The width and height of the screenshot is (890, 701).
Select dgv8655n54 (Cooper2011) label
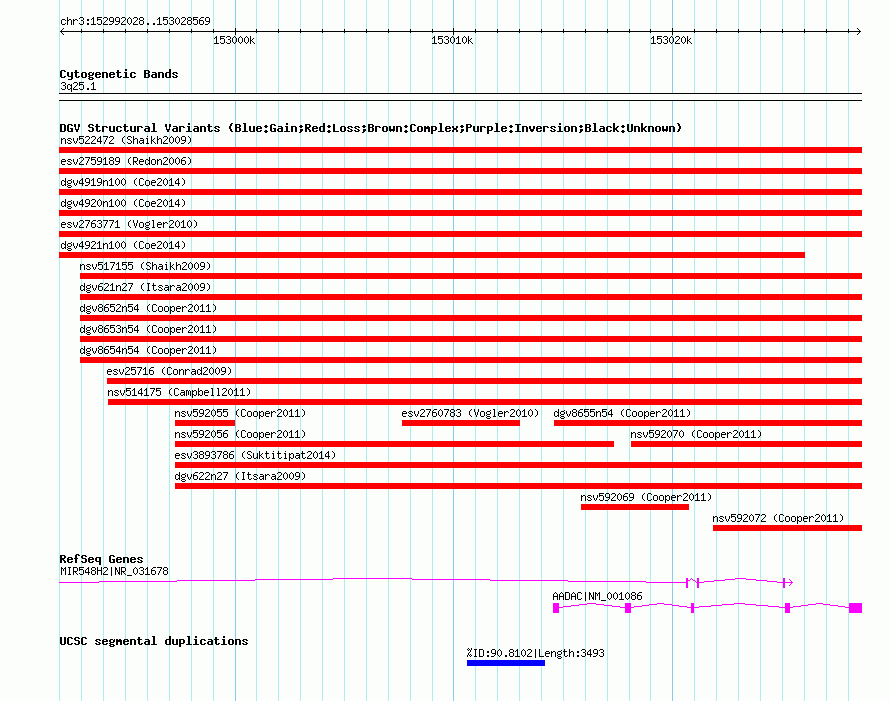(x=622, y=413)
